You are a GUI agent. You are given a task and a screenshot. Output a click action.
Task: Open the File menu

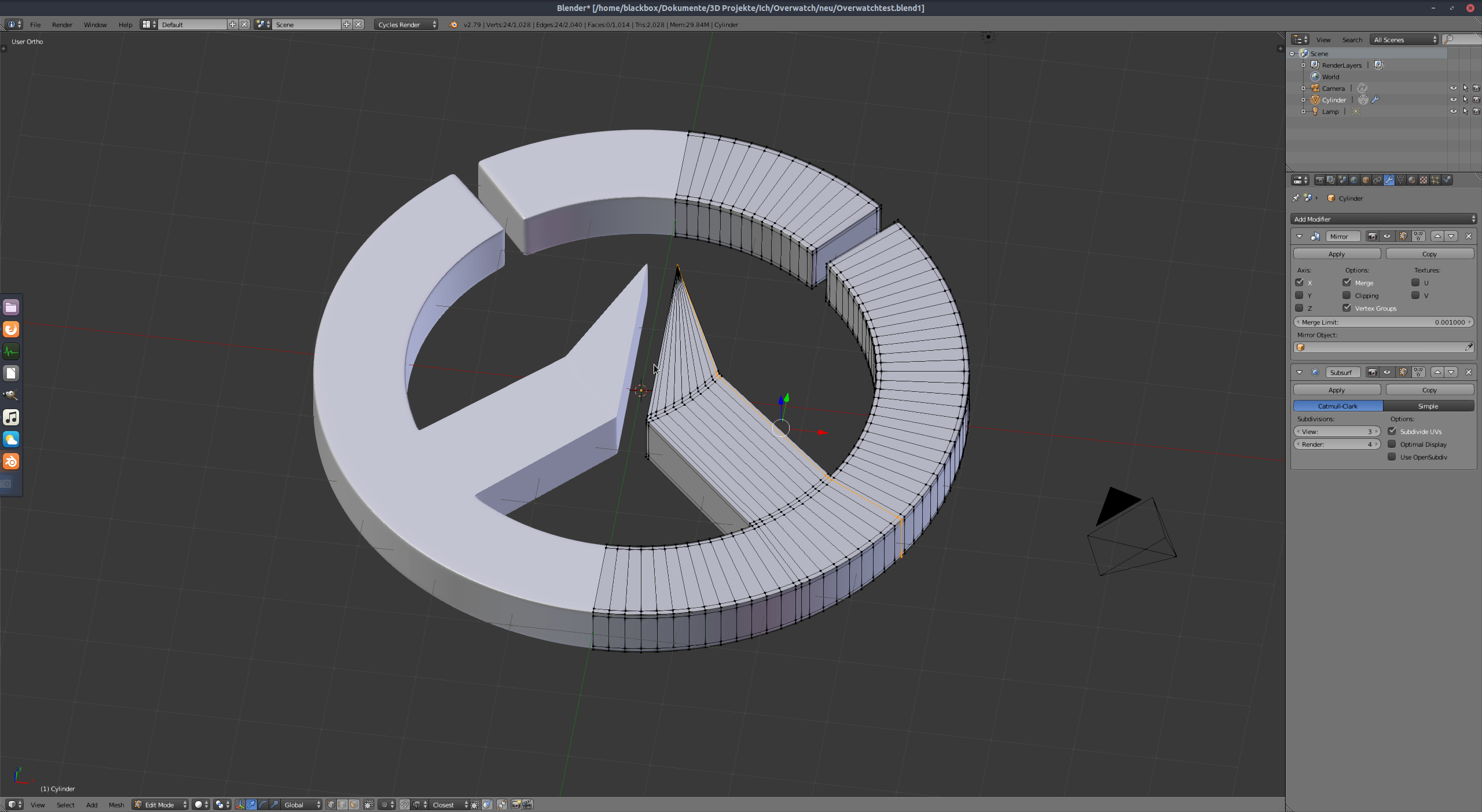coord(35,24)
